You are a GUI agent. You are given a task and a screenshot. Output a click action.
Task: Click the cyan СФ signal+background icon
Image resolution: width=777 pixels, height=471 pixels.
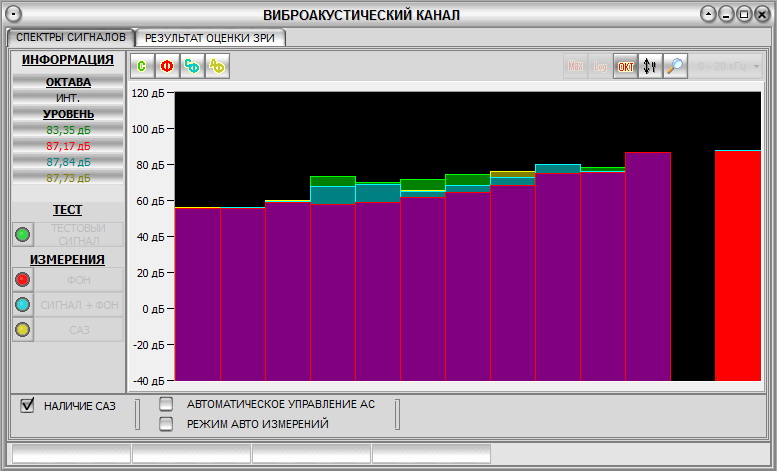(x=192, y=67)
